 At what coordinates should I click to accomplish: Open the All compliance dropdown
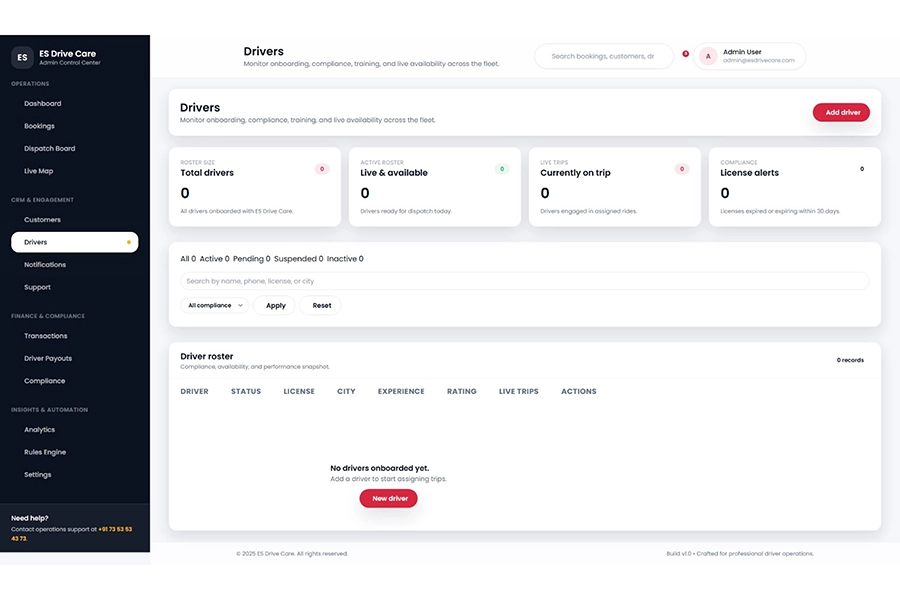(214, 305)
